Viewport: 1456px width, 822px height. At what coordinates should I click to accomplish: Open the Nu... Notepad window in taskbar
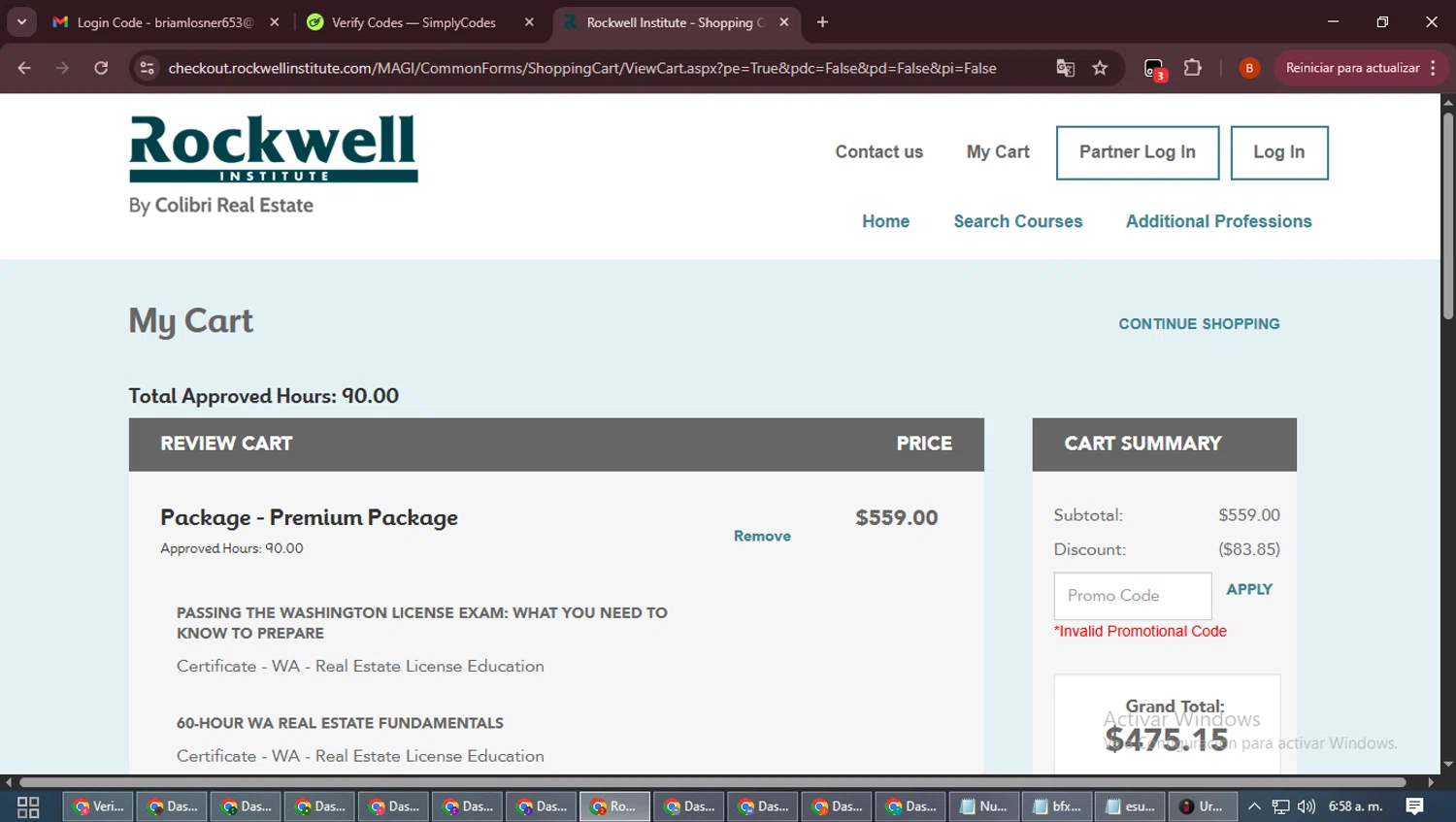pos(983,806)
